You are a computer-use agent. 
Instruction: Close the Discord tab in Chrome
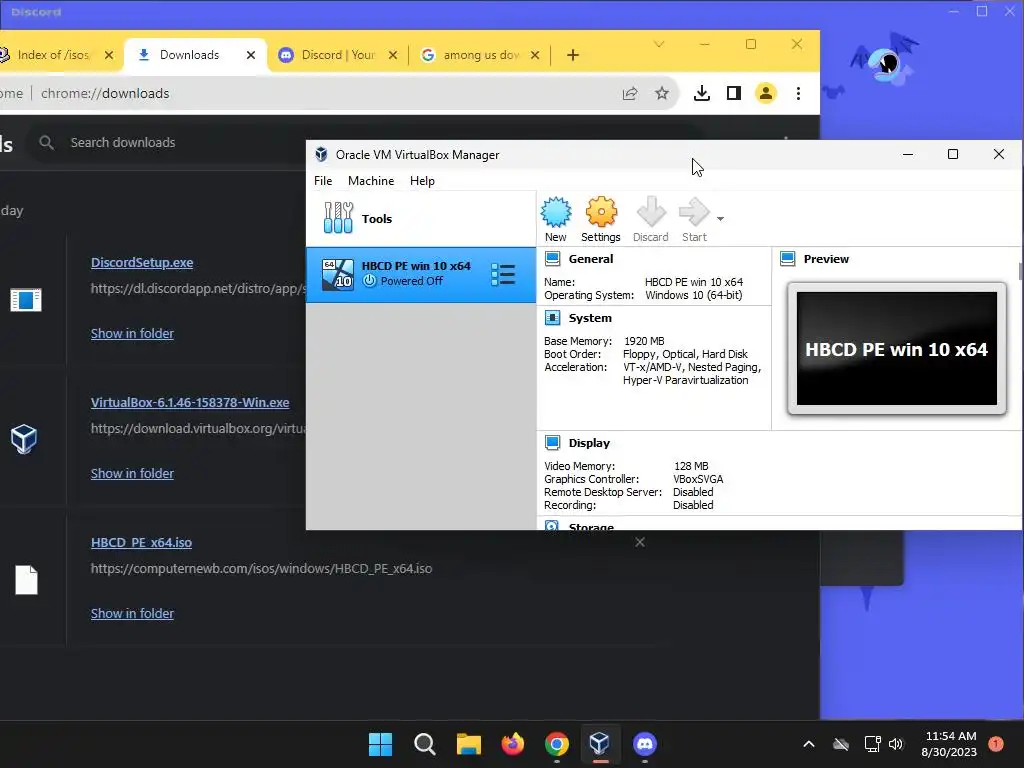(x=392, y=55)
